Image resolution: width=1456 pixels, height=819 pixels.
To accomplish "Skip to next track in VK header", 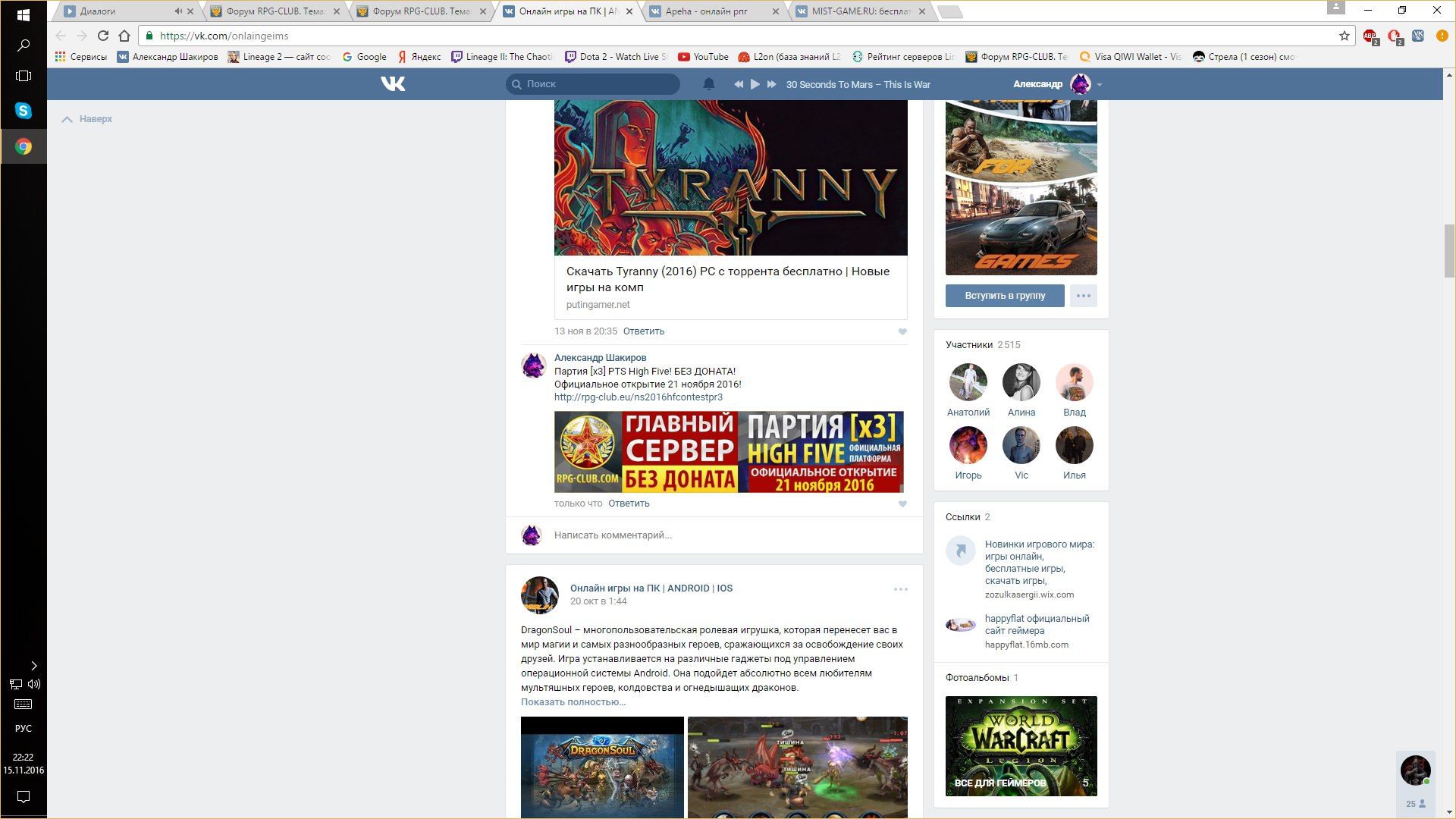I will [x=771, y=84].
